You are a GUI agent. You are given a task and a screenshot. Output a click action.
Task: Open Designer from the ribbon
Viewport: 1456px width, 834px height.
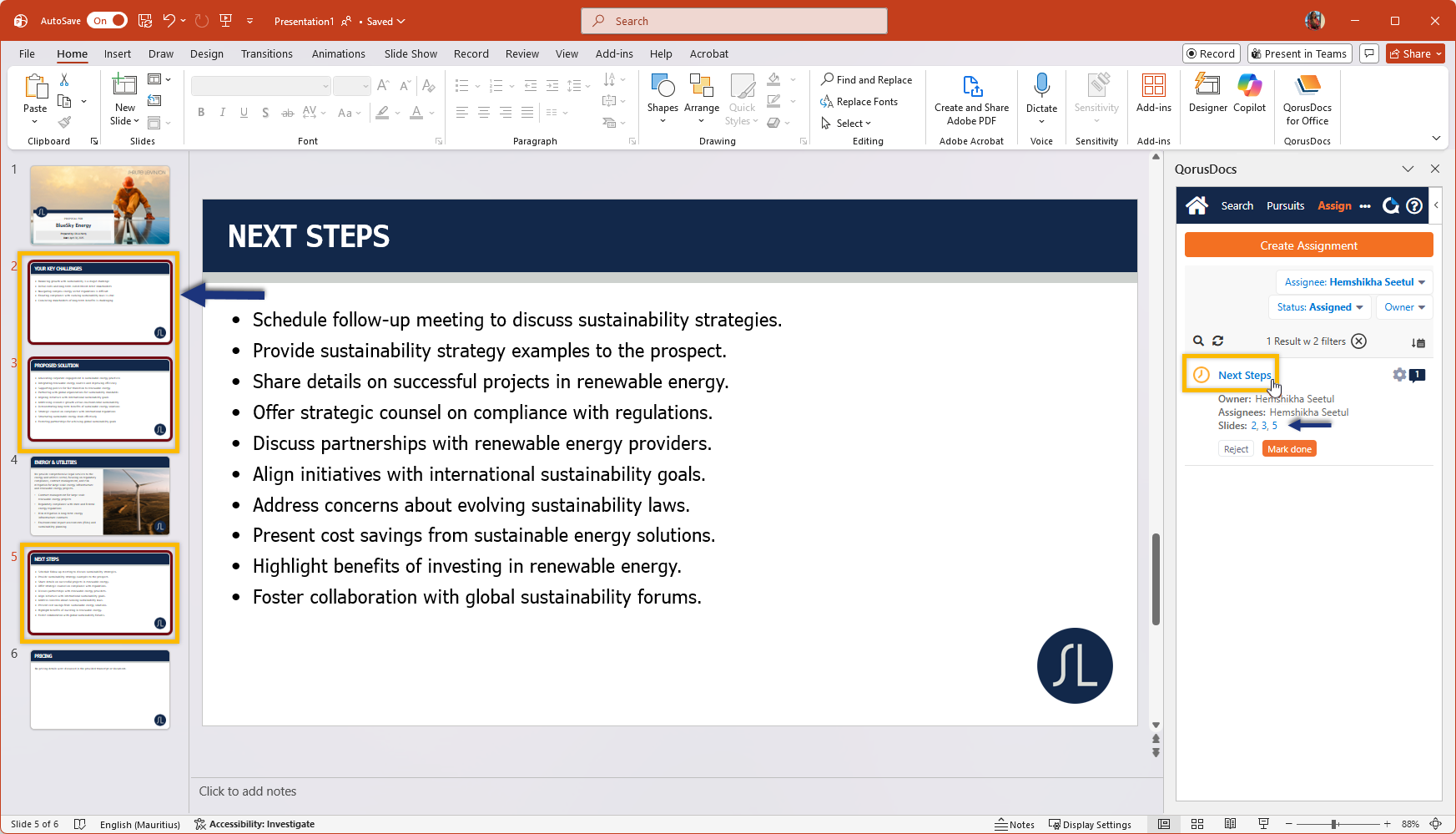[x=1207, y=93]
